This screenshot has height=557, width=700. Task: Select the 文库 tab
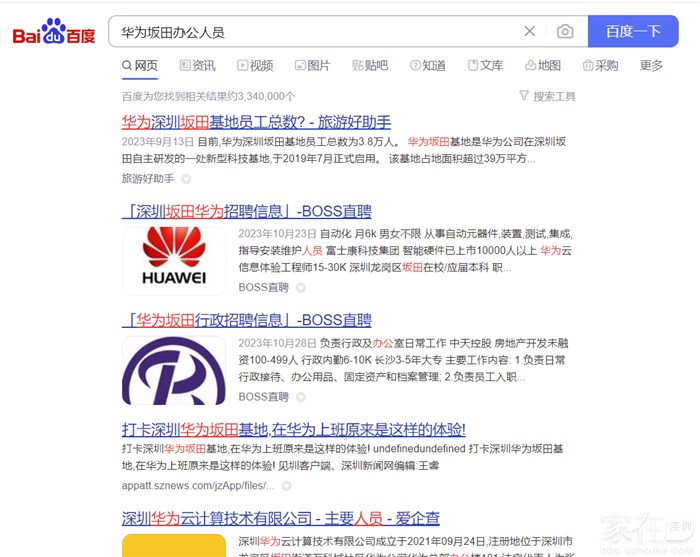(485, 66)
